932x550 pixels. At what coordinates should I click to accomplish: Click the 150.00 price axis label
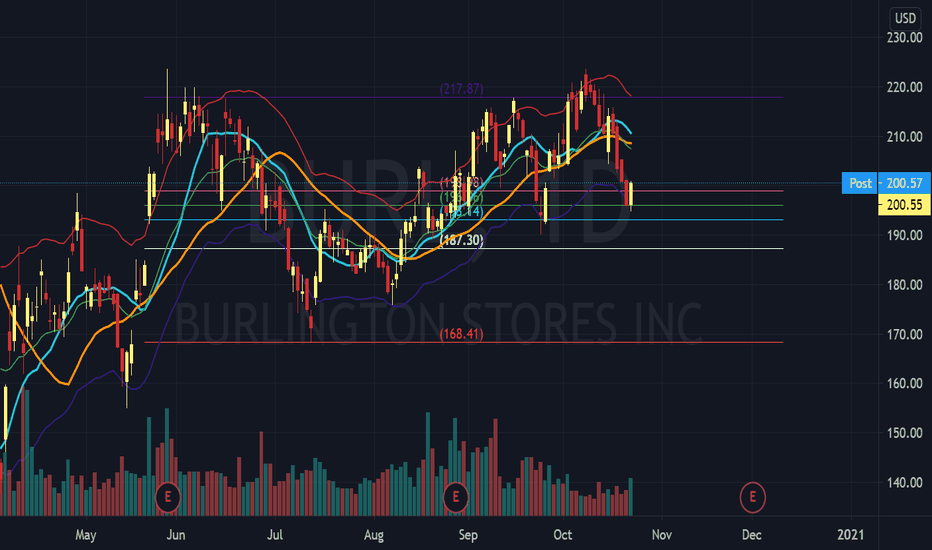[x=904, y=433]
